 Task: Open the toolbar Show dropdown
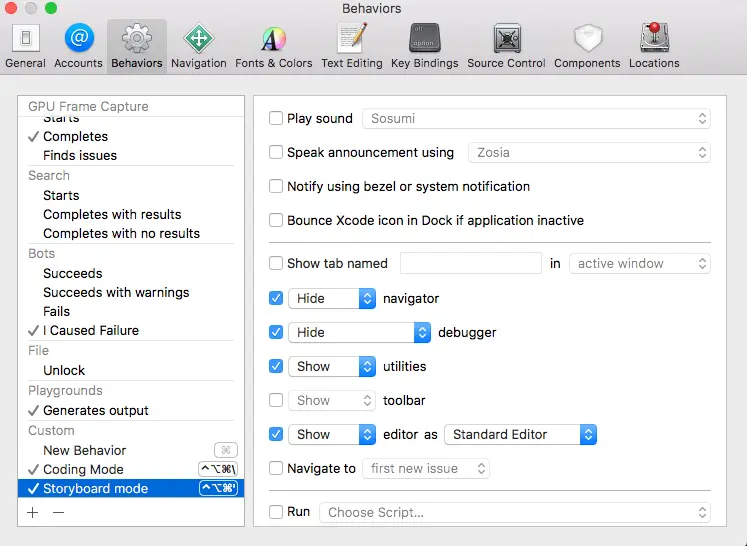click(332, 400)
